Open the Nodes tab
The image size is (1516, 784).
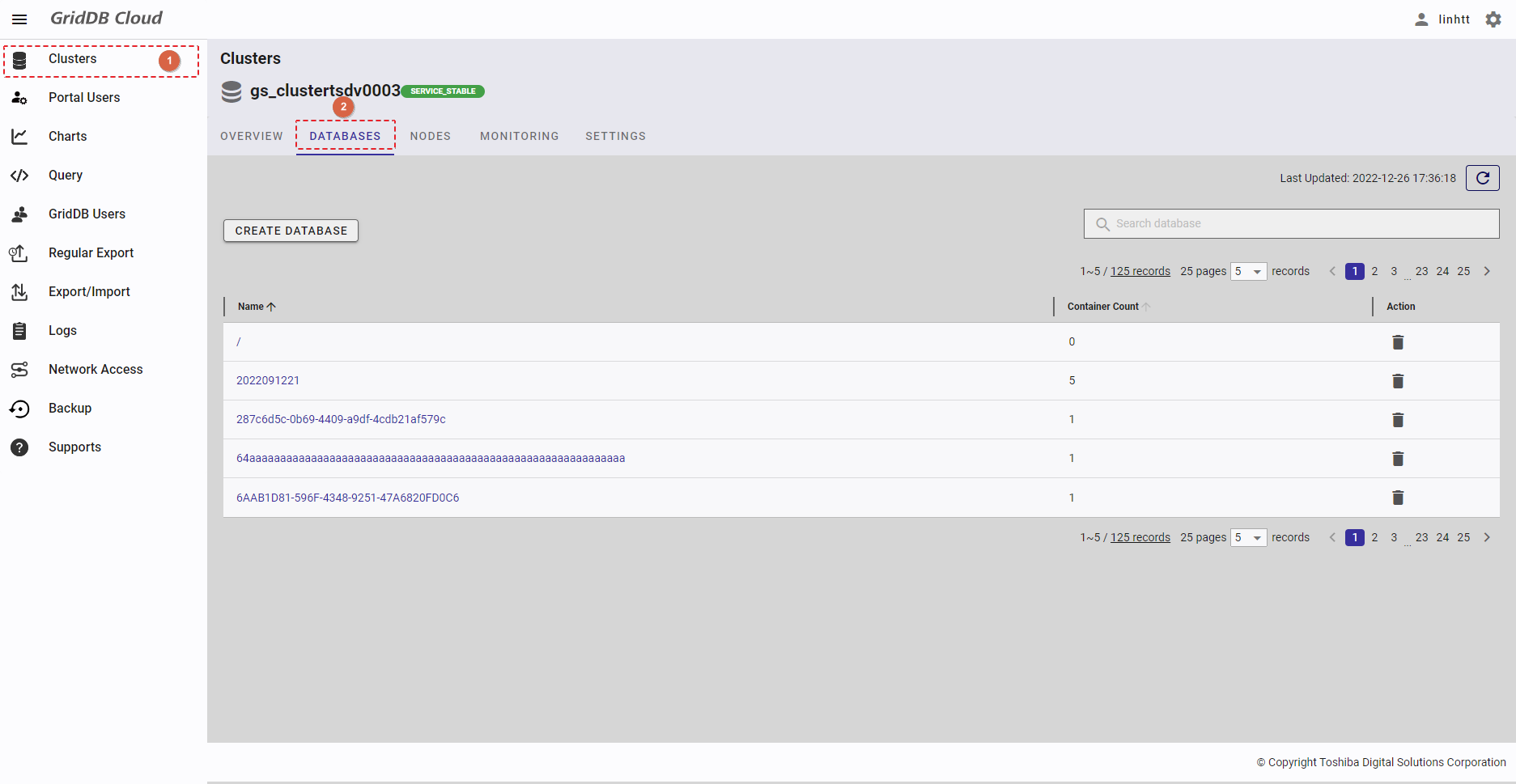click(x=430, y=136)
